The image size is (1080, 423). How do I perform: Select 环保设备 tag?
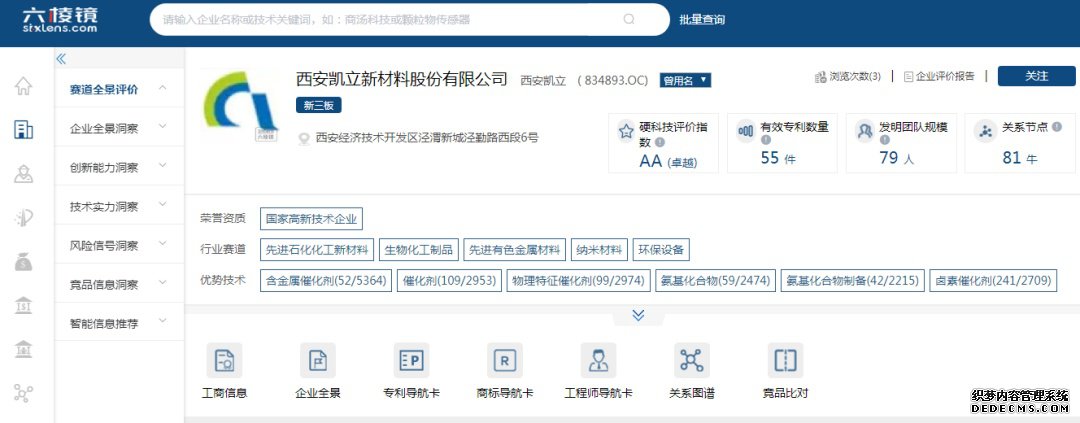coord(661,249)
